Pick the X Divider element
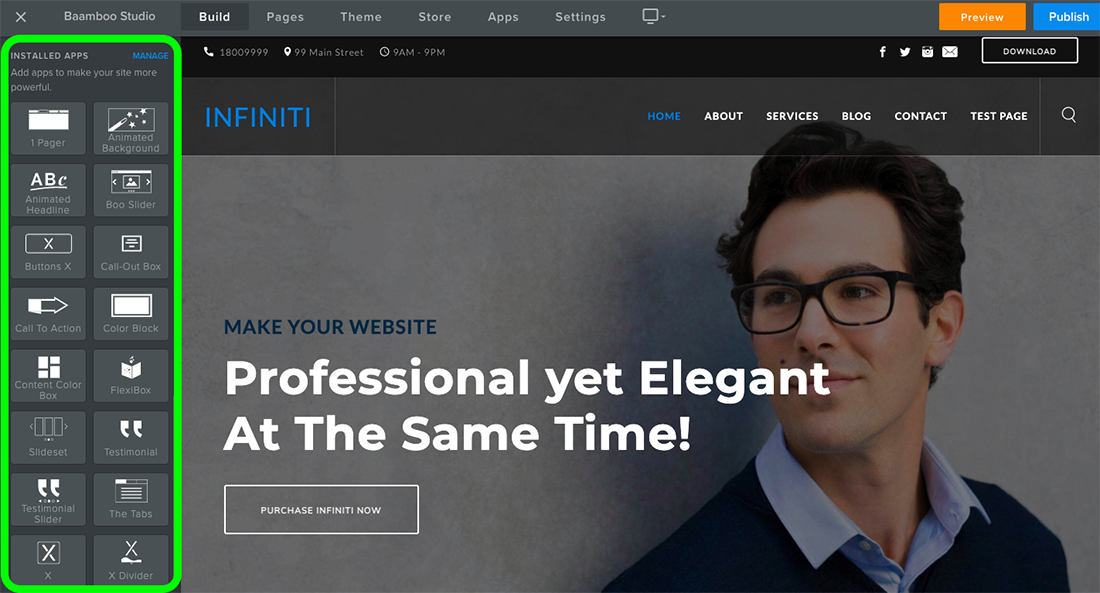 [x=130, y=560]
